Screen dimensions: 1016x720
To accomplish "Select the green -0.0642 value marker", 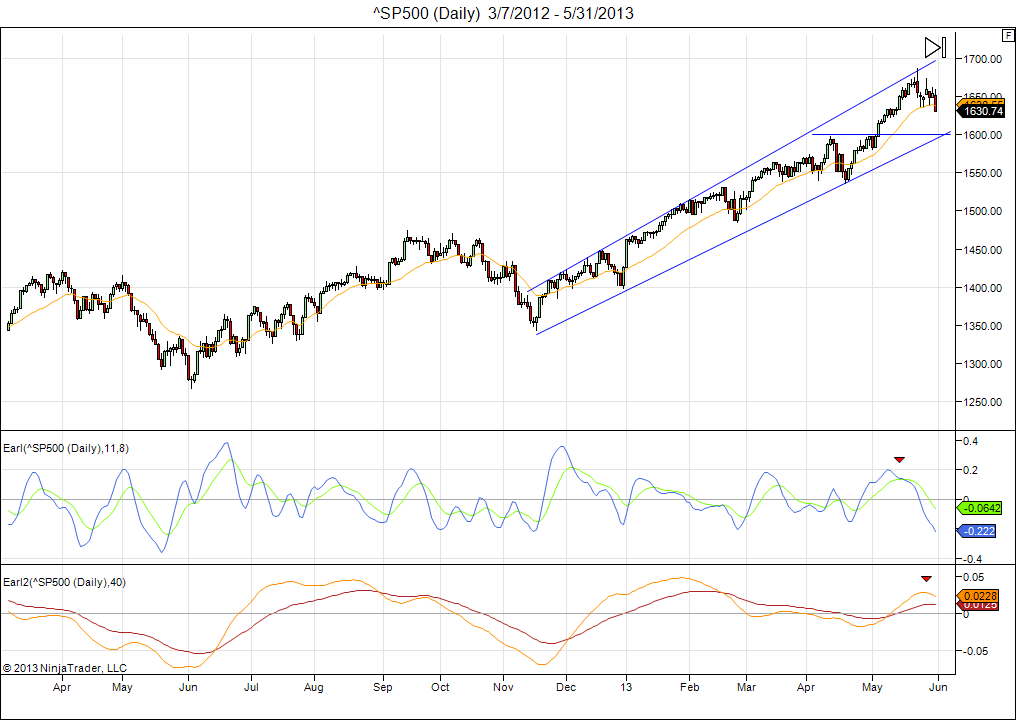I will tap(983, 508).
